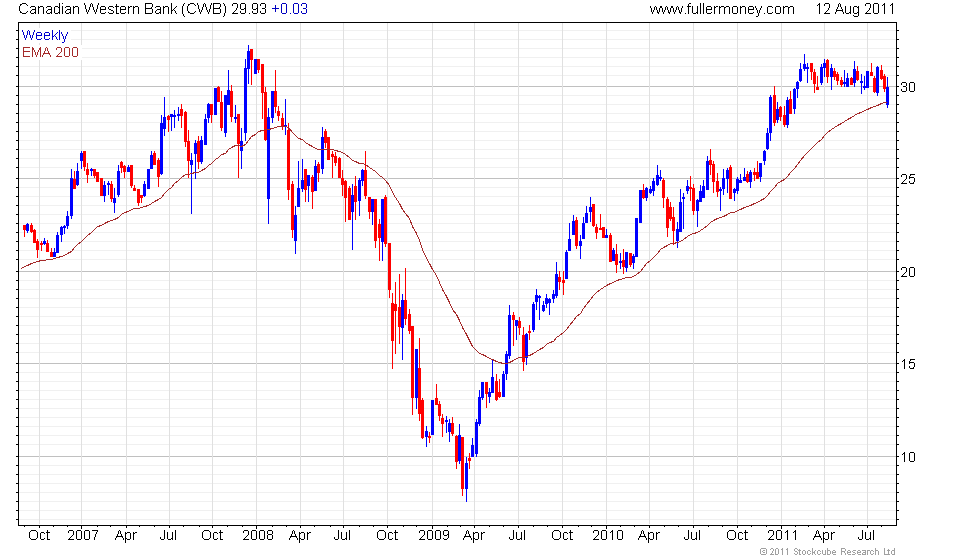
Task: Open the www.fullermoney.com link text
Action: [722, 9]
